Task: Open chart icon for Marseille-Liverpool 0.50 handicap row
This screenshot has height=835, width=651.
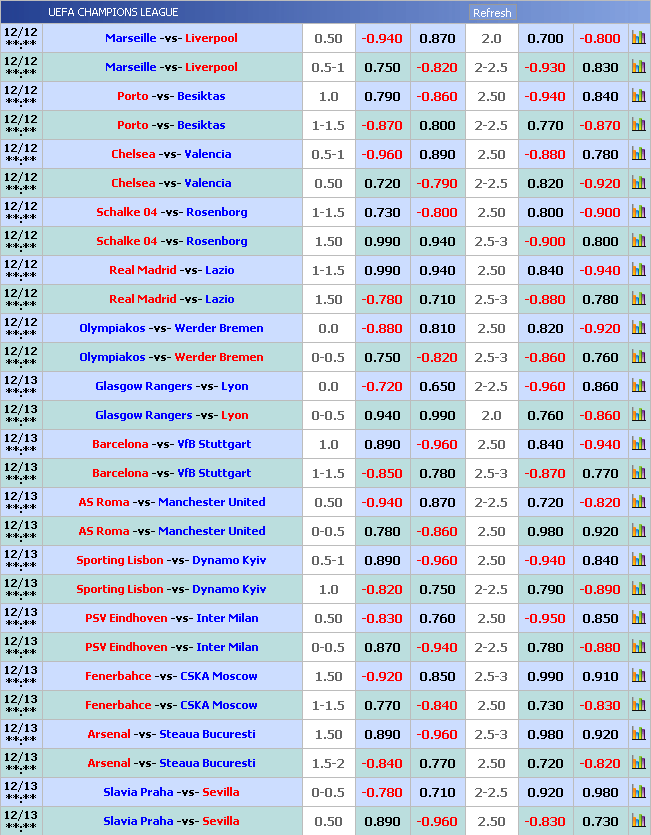Action: 638,38
